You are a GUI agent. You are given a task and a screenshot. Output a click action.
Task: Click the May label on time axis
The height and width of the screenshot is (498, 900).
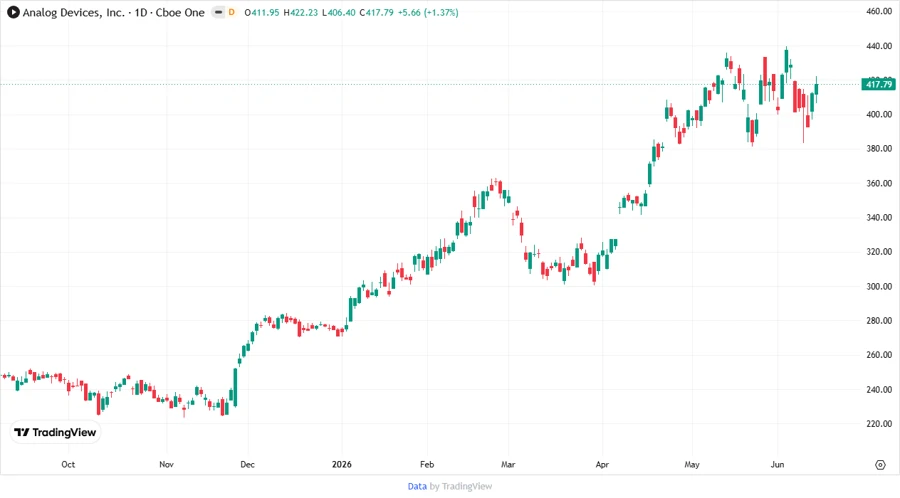pos(692,464)
